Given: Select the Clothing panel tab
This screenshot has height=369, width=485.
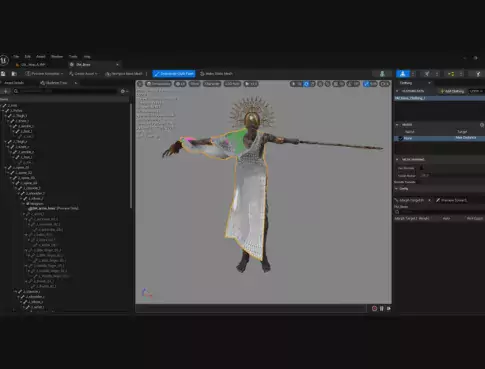Looking at the screenshot, I should coord(406,83).
